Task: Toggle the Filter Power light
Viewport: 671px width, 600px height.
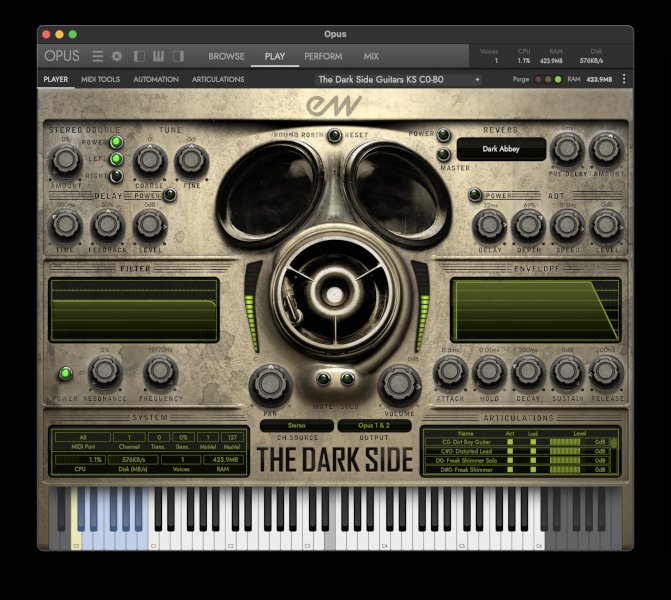Action: (x=65, y=374)
